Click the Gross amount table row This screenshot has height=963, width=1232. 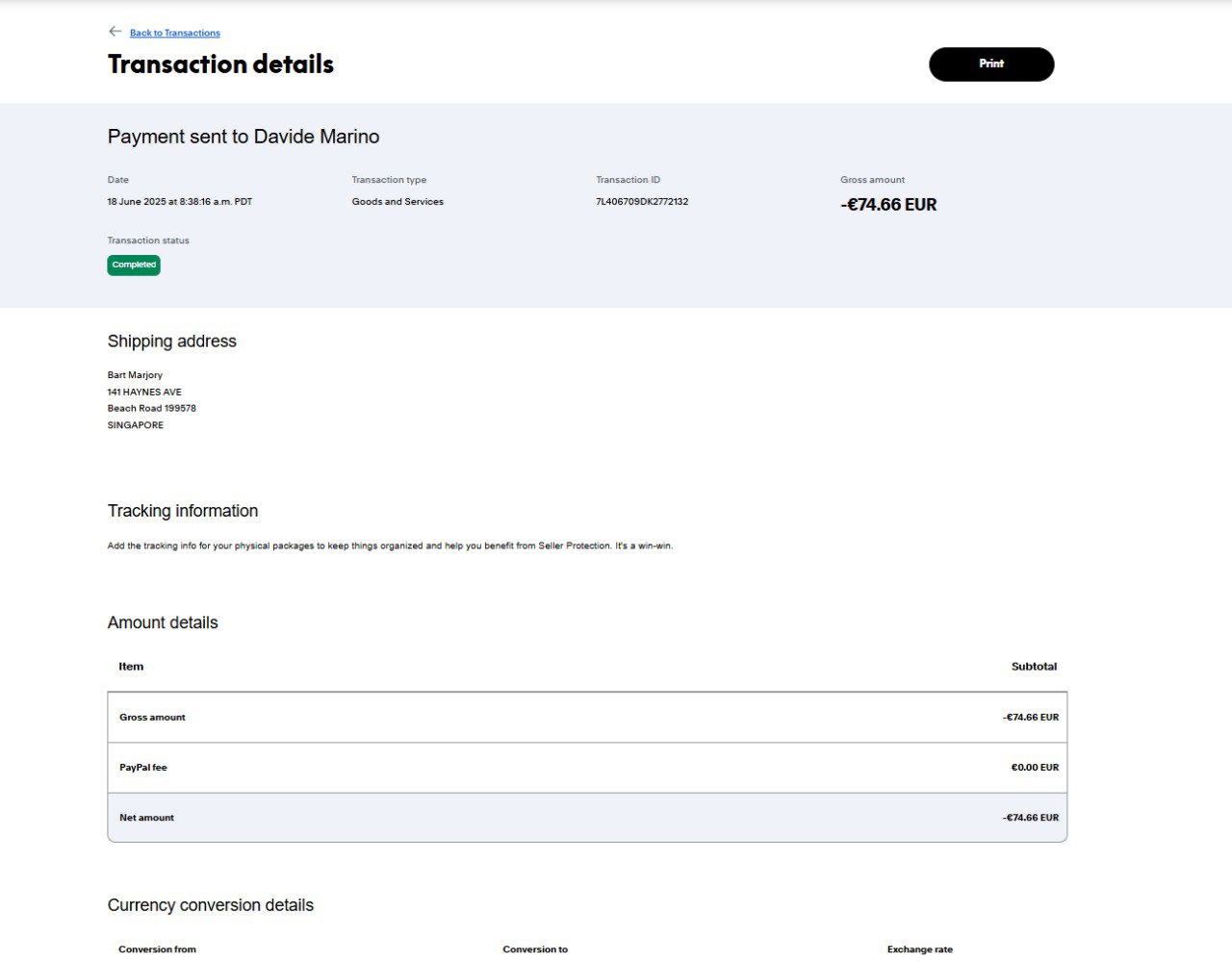[587, 718]
